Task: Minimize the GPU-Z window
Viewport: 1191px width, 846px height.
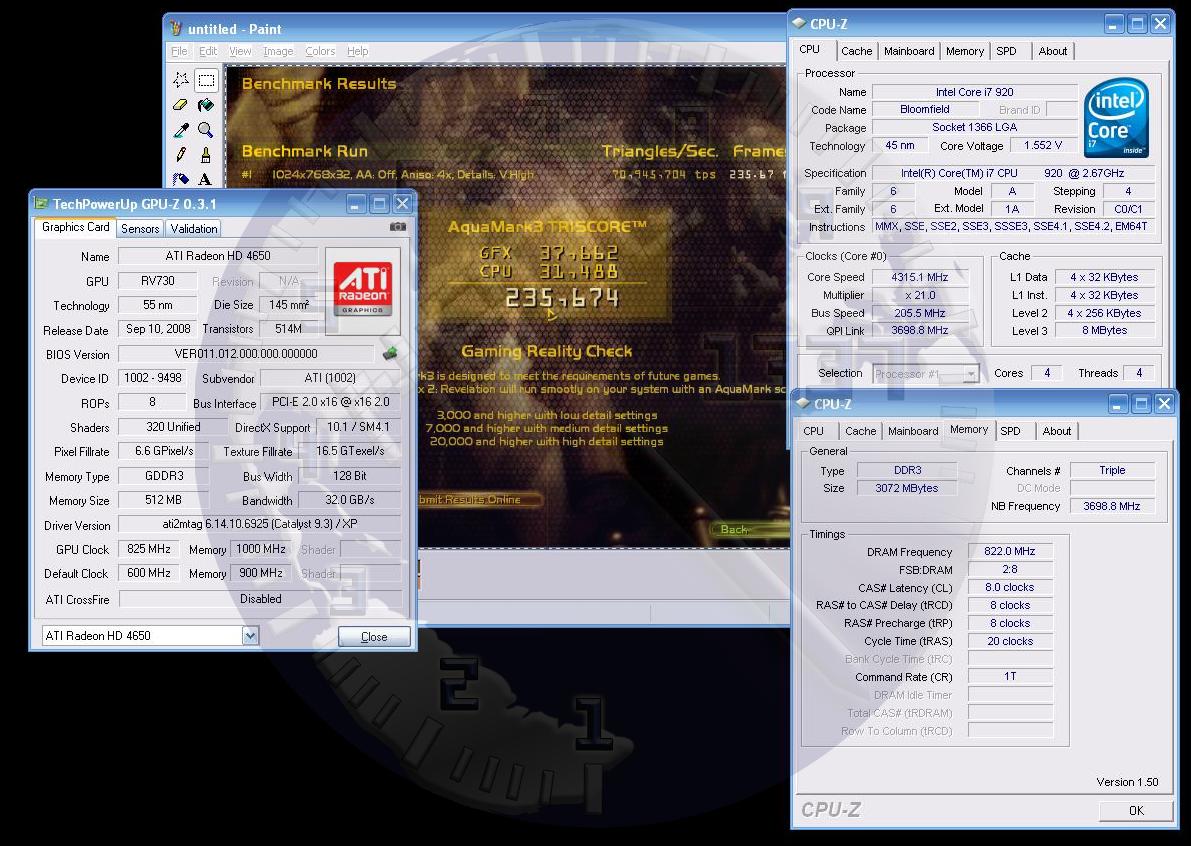Action: point(356,203)
